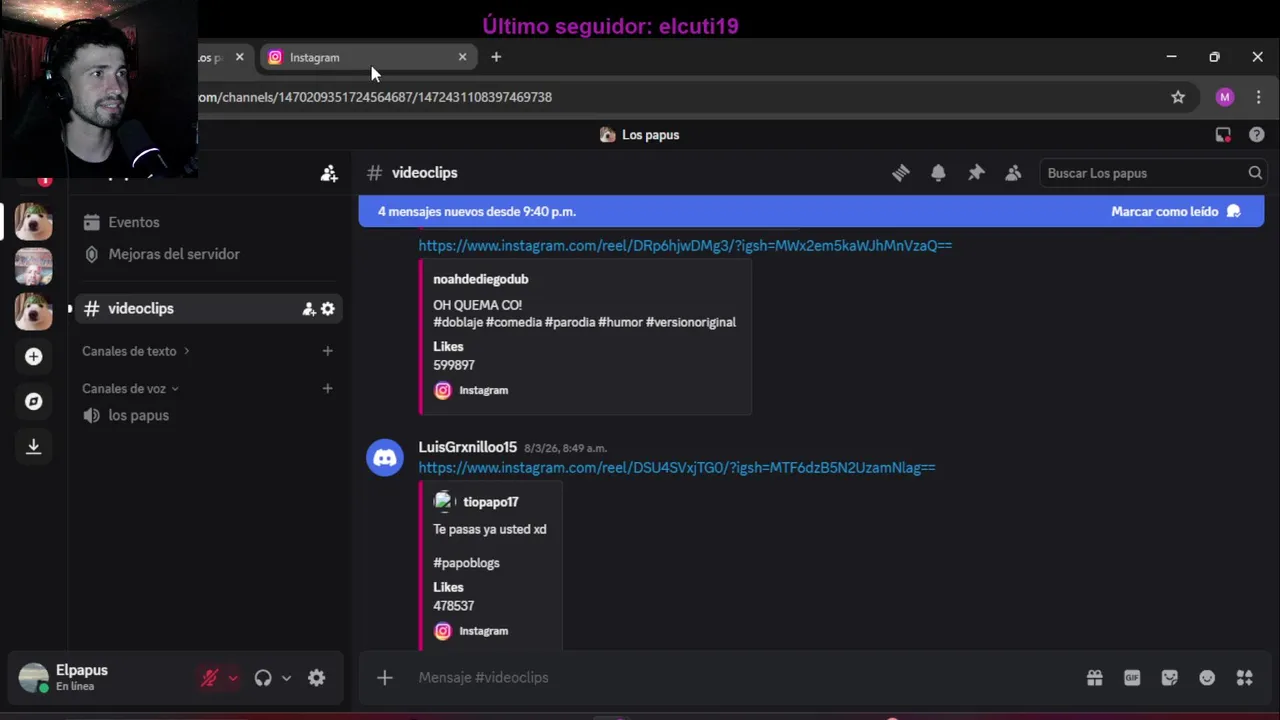Send a gift icon in message bar
The image size is (1280, 720).
pos(1095,678)
